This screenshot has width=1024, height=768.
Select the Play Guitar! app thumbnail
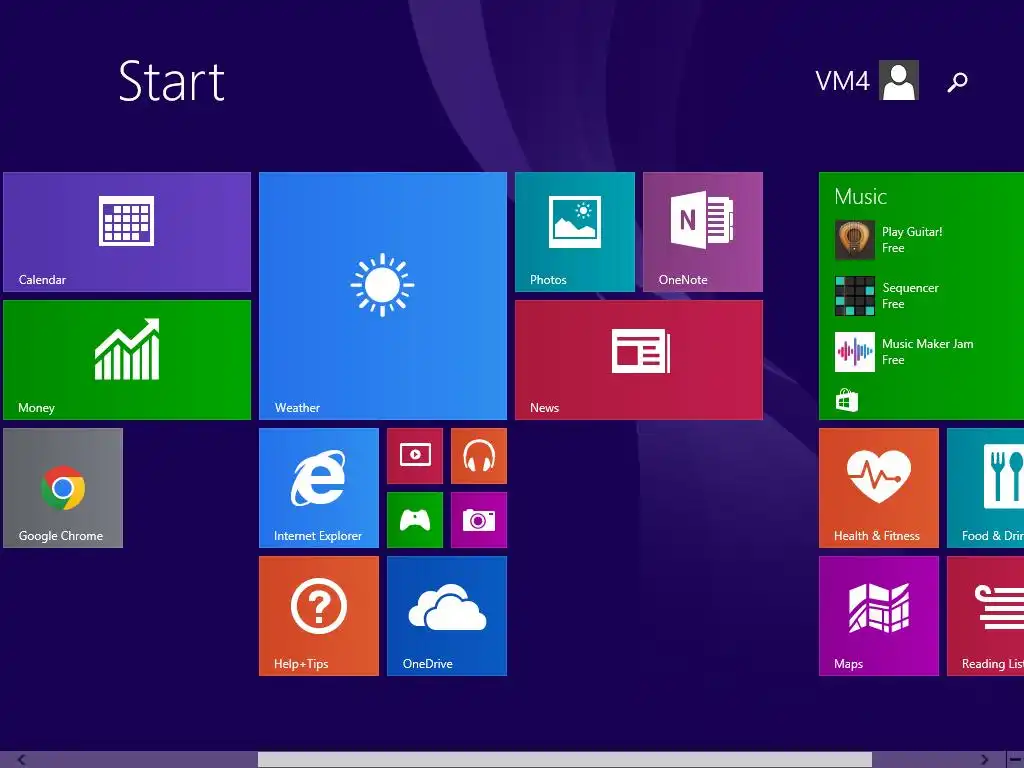[855, 240]
